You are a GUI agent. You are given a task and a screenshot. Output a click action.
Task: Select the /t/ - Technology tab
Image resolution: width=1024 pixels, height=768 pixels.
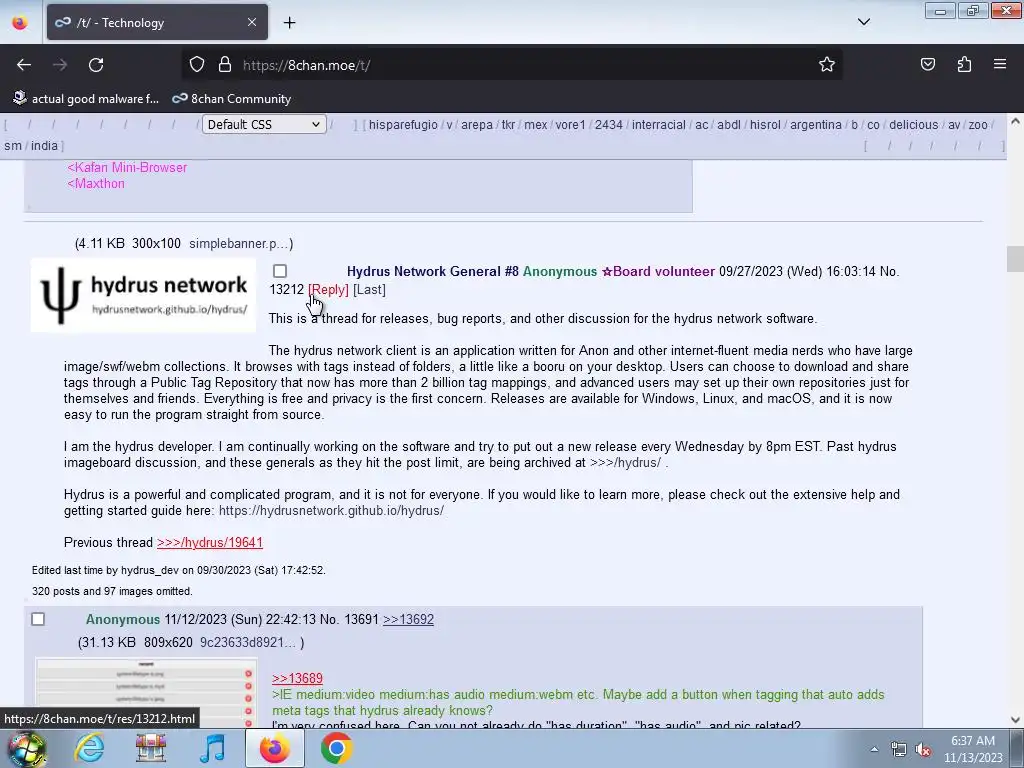click(x=157, y=22)
